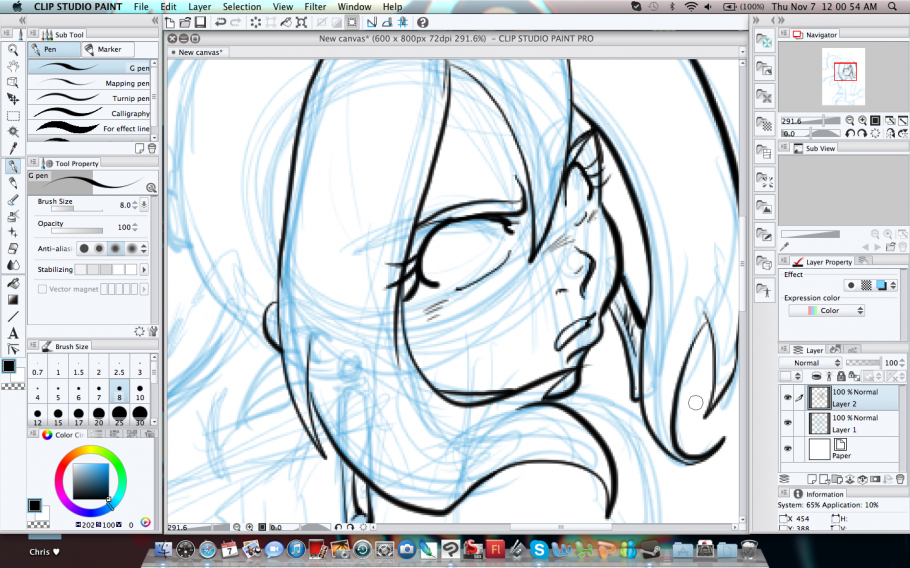This screenshot has width=910, height=568.
Task: Click the Open file icon
Action: pos(185,23)
